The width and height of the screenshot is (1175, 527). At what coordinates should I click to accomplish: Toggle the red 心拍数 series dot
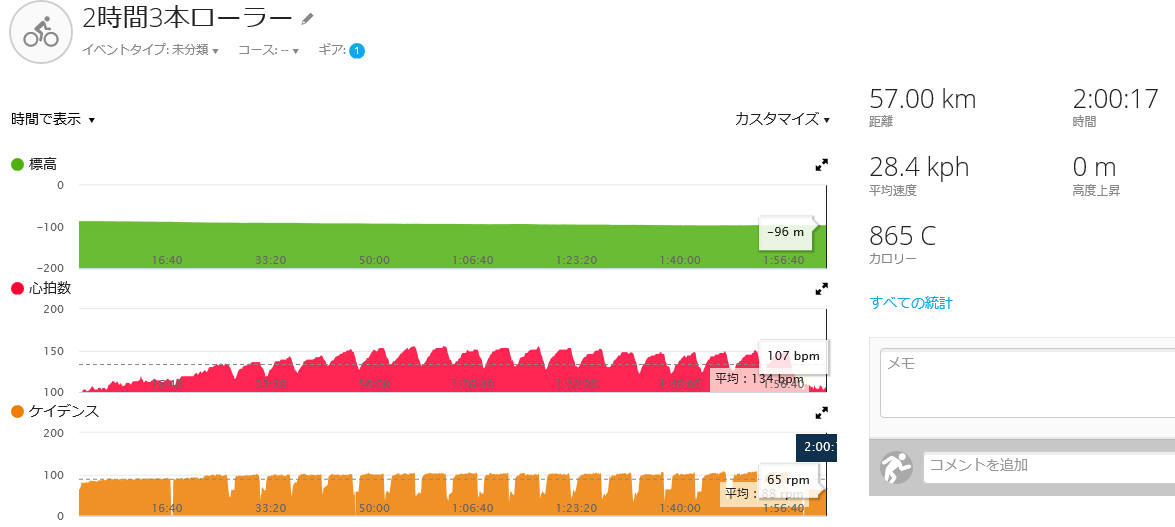pos(17,288)
